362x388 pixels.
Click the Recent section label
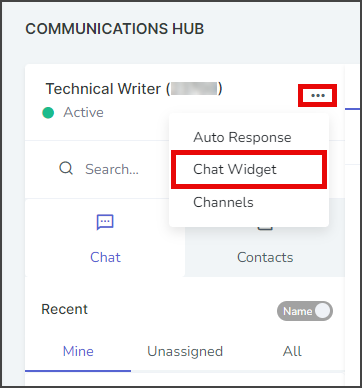click(x=64, y=309)
